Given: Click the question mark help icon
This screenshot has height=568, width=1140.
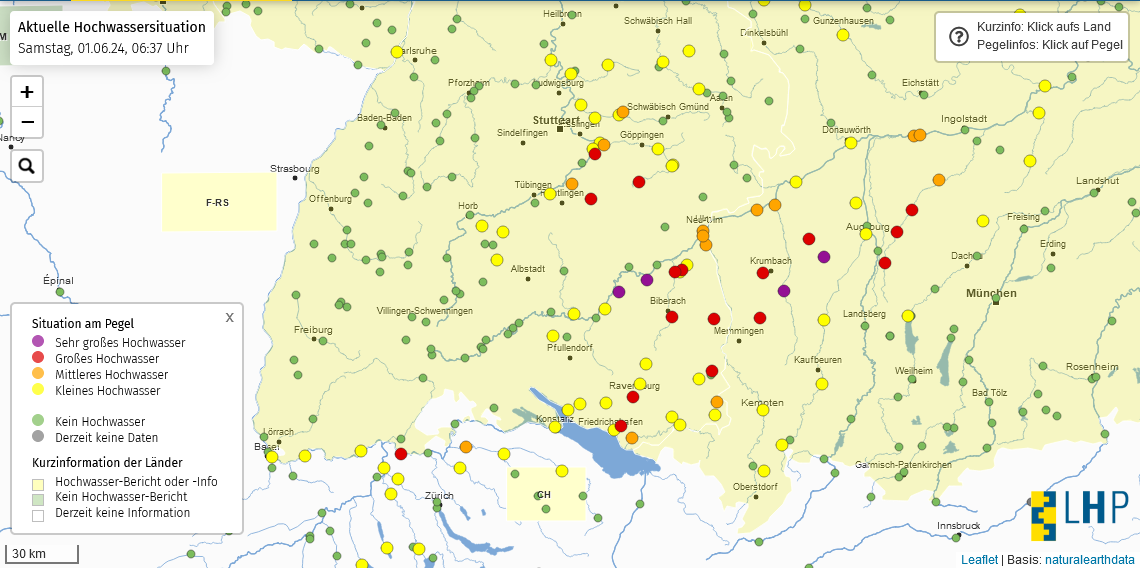Looking at the screenshot, I should click(x=959, y=36).
